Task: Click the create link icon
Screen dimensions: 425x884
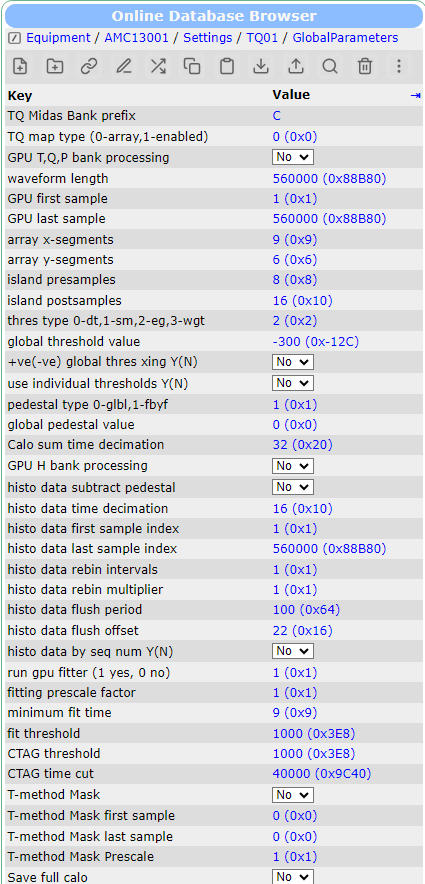Action: pyautogui.click(x=89, y=66)
